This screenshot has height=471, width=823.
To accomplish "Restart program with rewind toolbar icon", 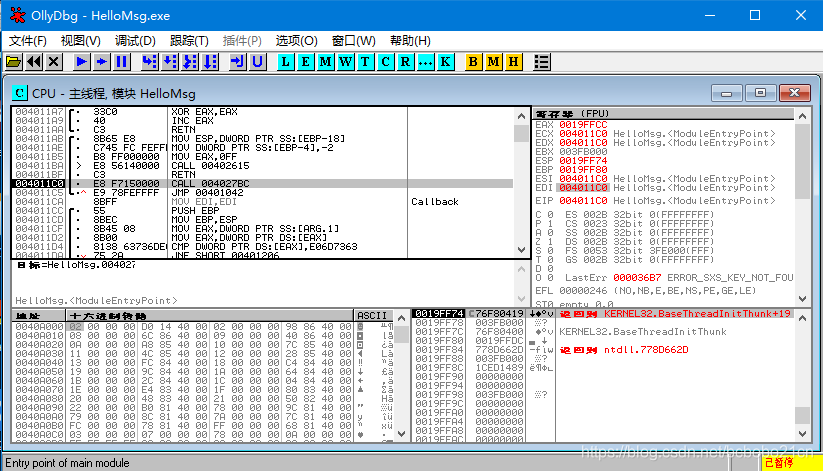I will [x=34, y=62].
